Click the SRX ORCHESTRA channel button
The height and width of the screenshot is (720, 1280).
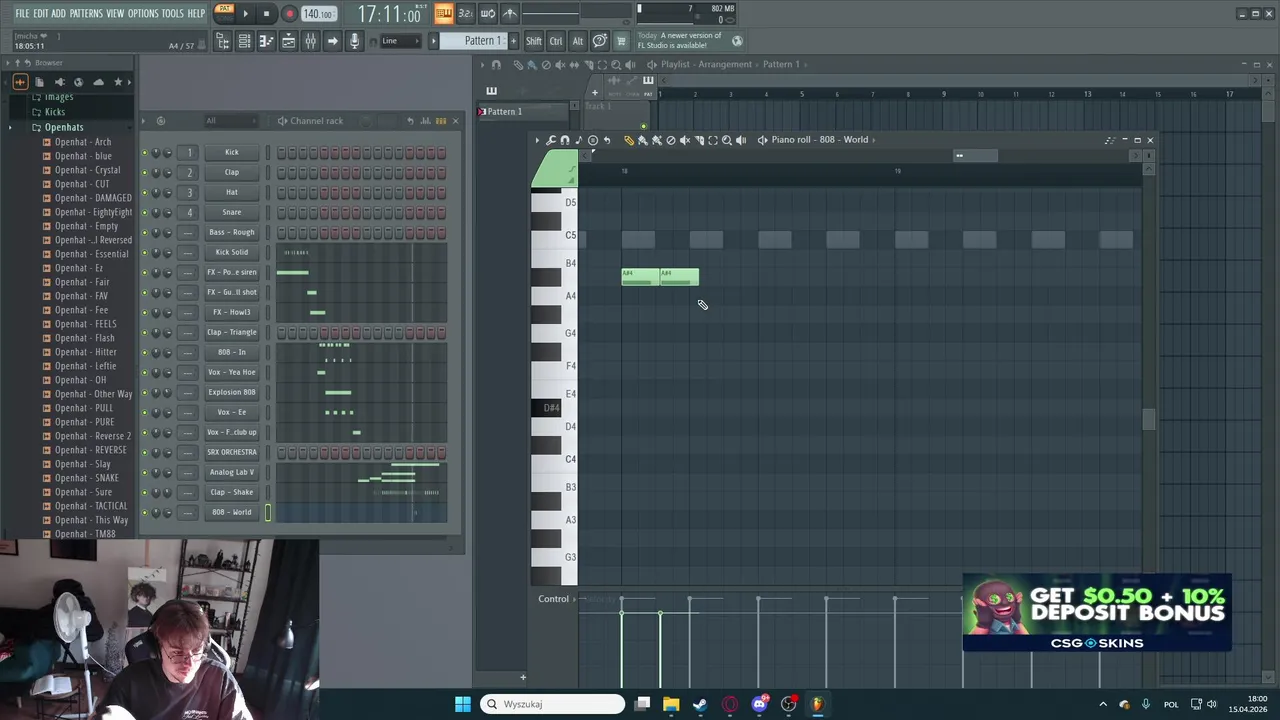(232, 452)
